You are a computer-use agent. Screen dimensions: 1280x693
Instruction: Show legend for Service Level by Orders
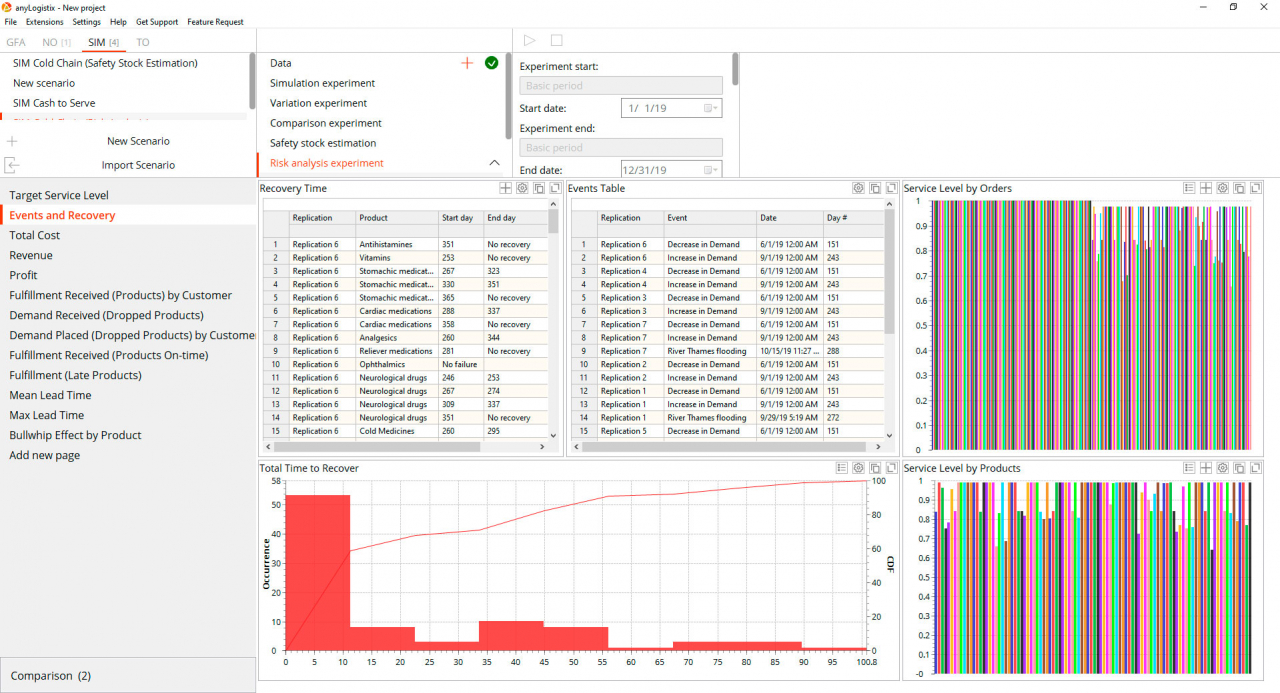click(x=1189, y=188)
